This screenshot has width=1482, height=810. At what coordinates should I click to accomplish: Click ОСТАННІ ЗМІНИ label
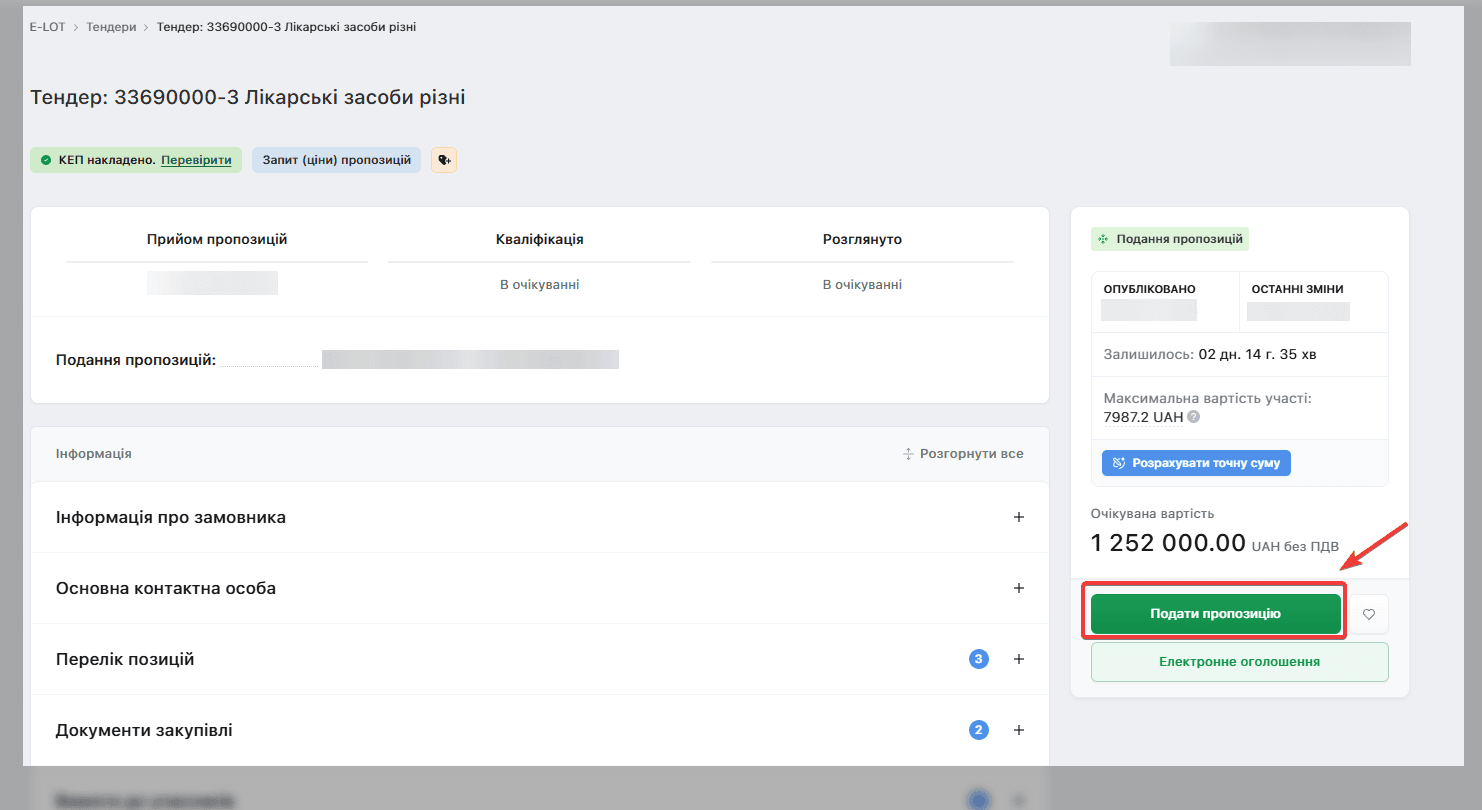click(x=1297, y=289)
